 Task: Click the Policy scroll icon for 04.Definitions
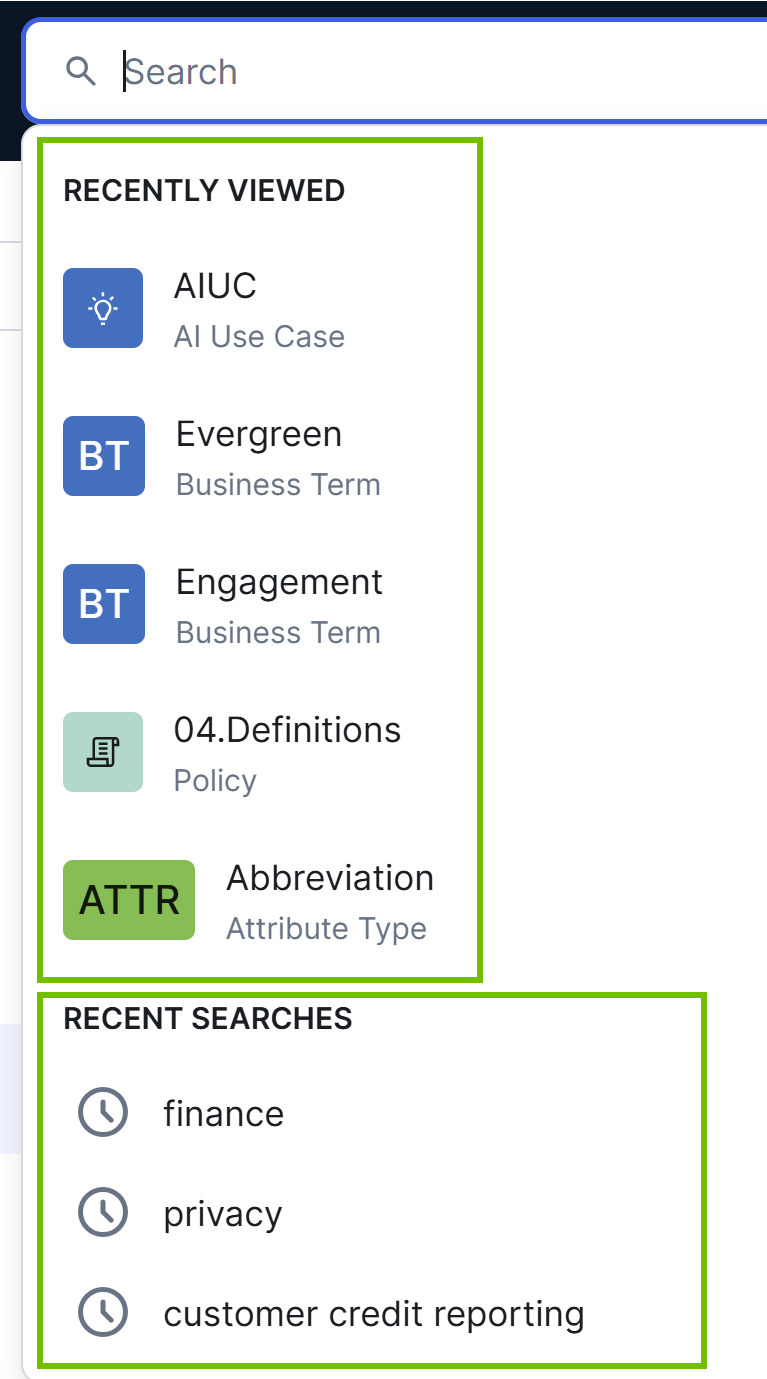coord(103,752)
